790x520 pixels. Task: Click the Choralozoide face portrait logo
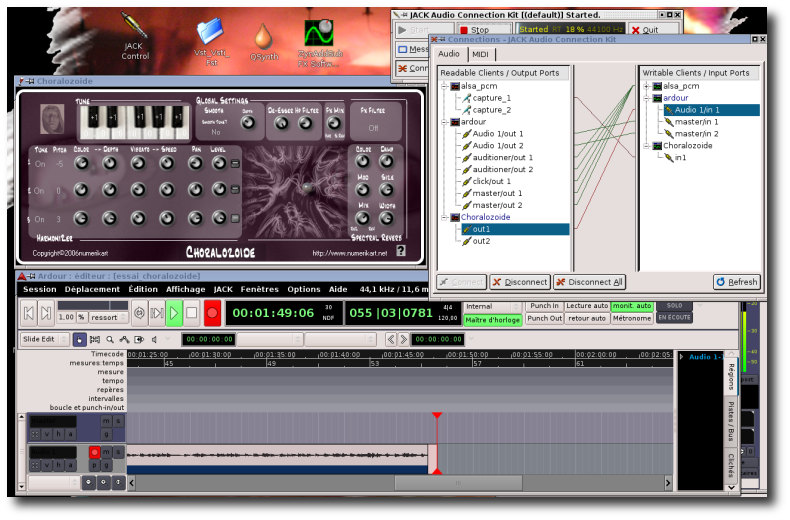pyautogui.click(x=52, y=118)
